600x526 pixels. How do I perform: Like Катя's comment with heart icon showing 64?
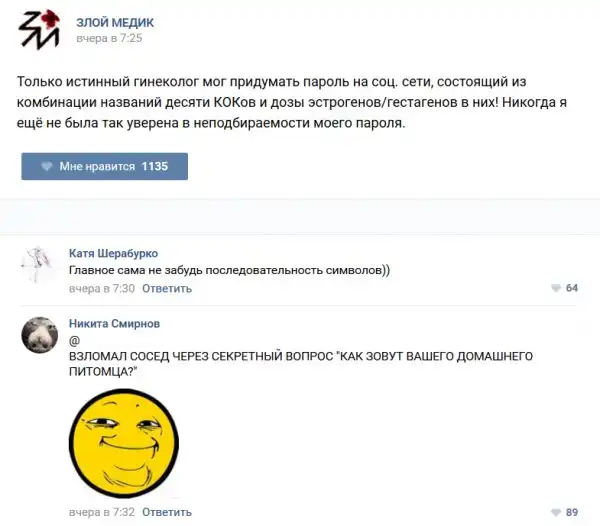point(556,288)
